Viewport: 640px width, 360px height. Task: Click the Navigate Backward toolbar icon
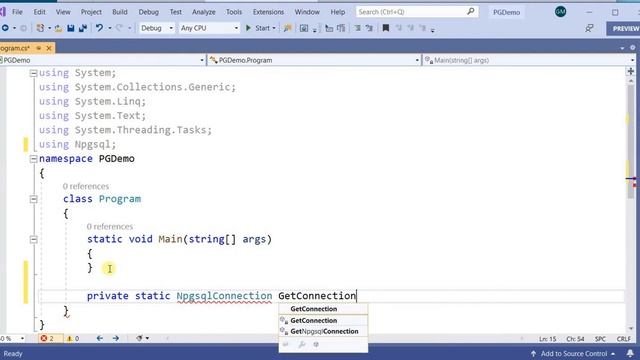click(x=5, y=28)
